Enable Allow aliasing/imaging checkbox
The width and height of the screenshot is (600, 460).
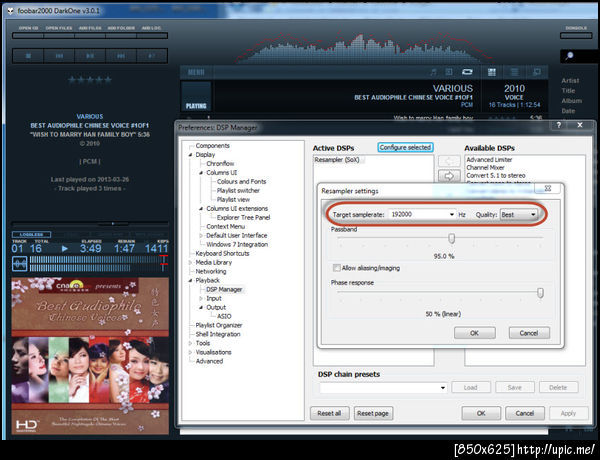click(336, 268)
